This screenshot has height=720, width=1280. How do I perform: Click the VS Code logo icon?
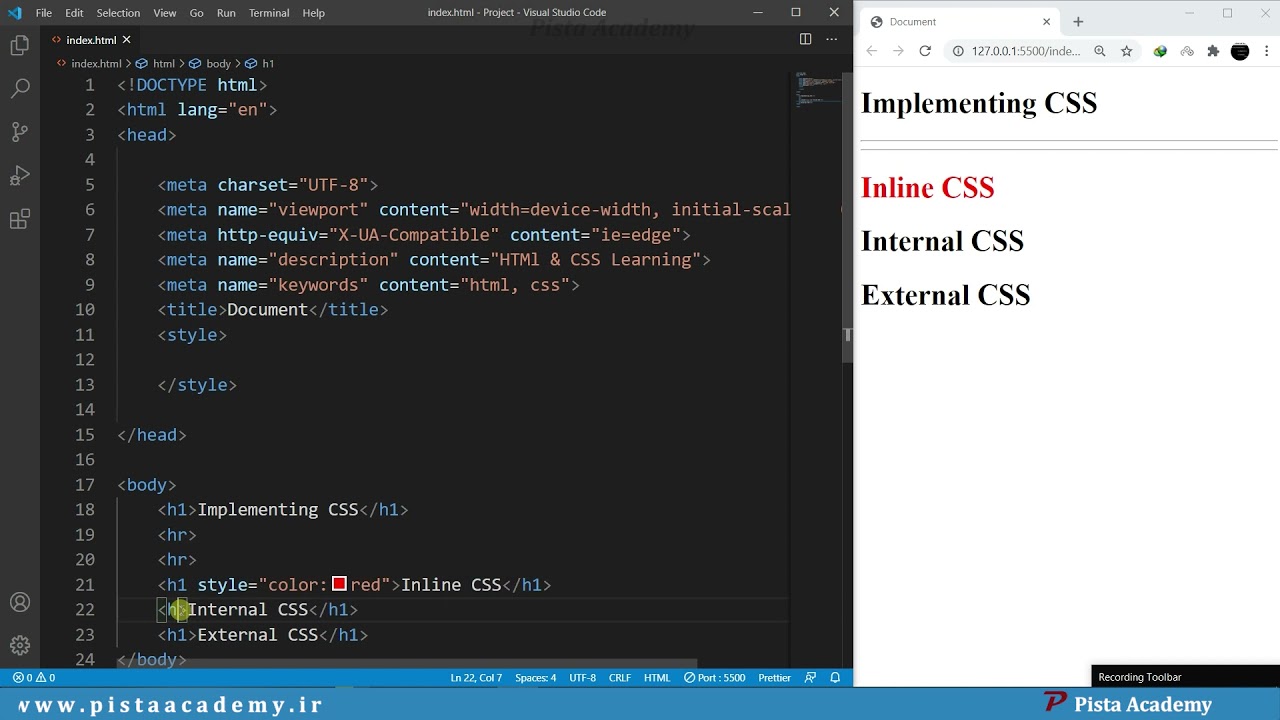click(14, 13)
